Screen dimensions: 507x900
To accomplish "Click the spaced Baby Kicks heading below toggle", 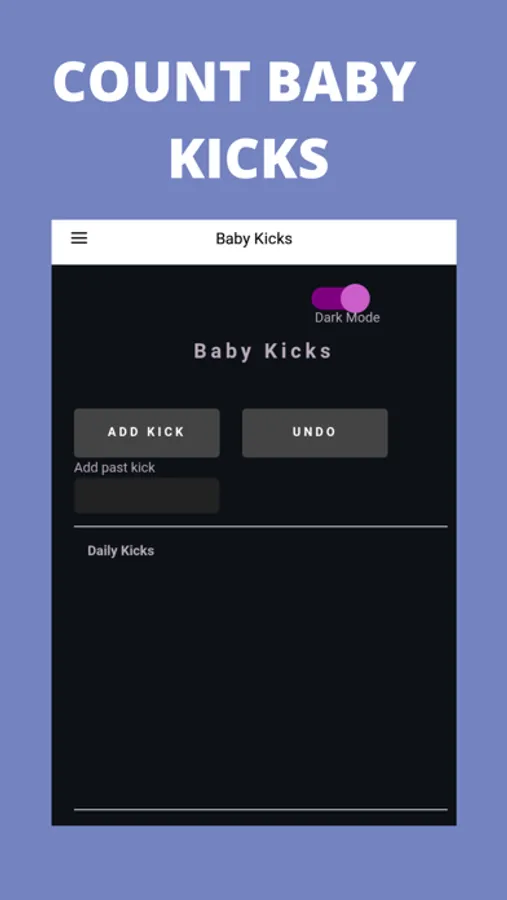I will click(262, 351).
